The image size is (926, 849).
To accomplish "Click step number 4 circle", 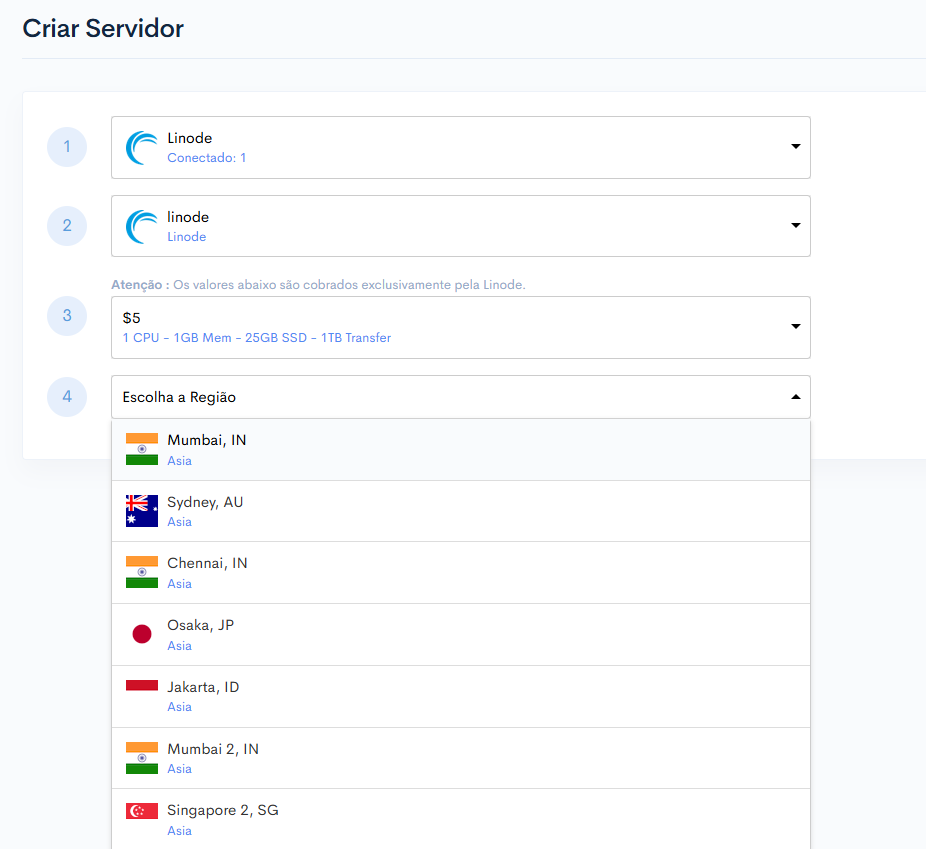I will click(x=67, y=397).
